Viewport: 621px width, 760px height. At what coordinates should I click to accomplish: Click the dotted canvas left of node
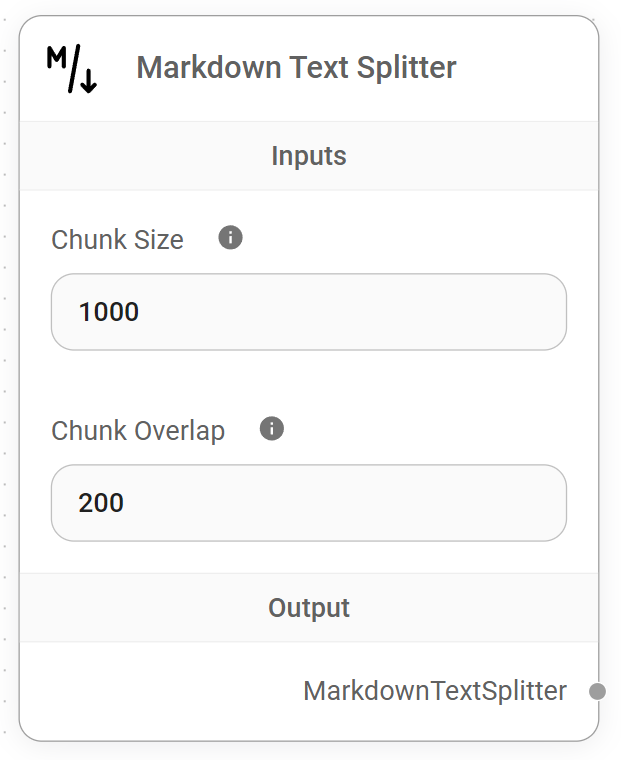pyautogui.click(x=6, y=400)
